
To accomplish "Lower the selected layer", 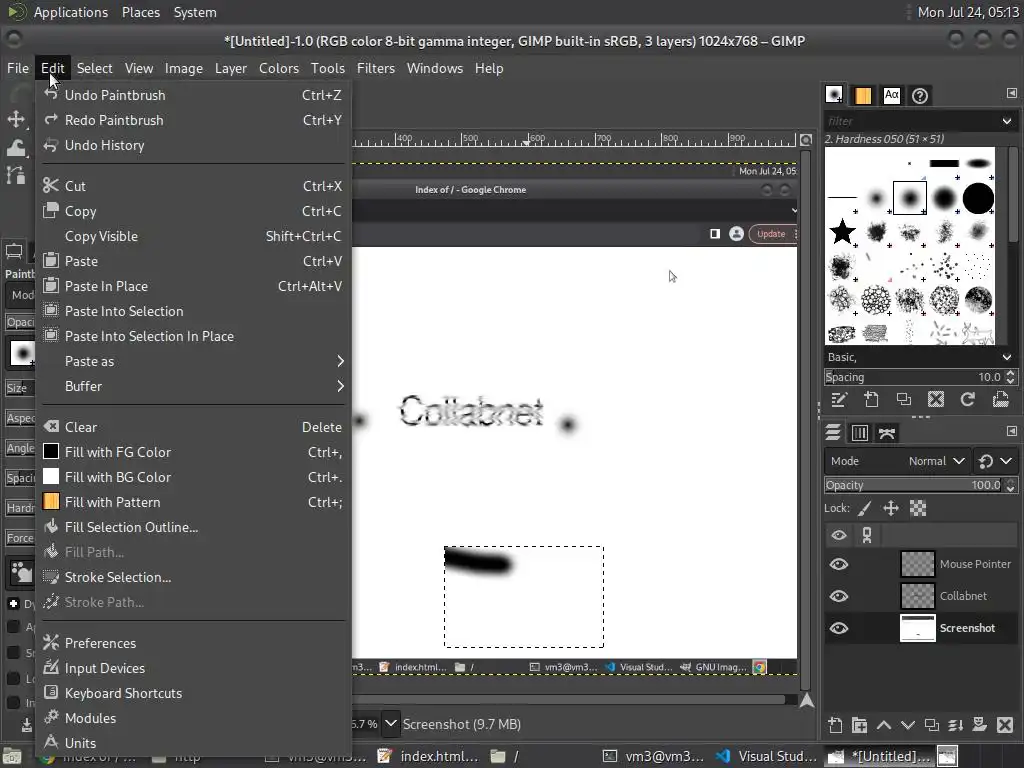I will (x=908, y=724).
